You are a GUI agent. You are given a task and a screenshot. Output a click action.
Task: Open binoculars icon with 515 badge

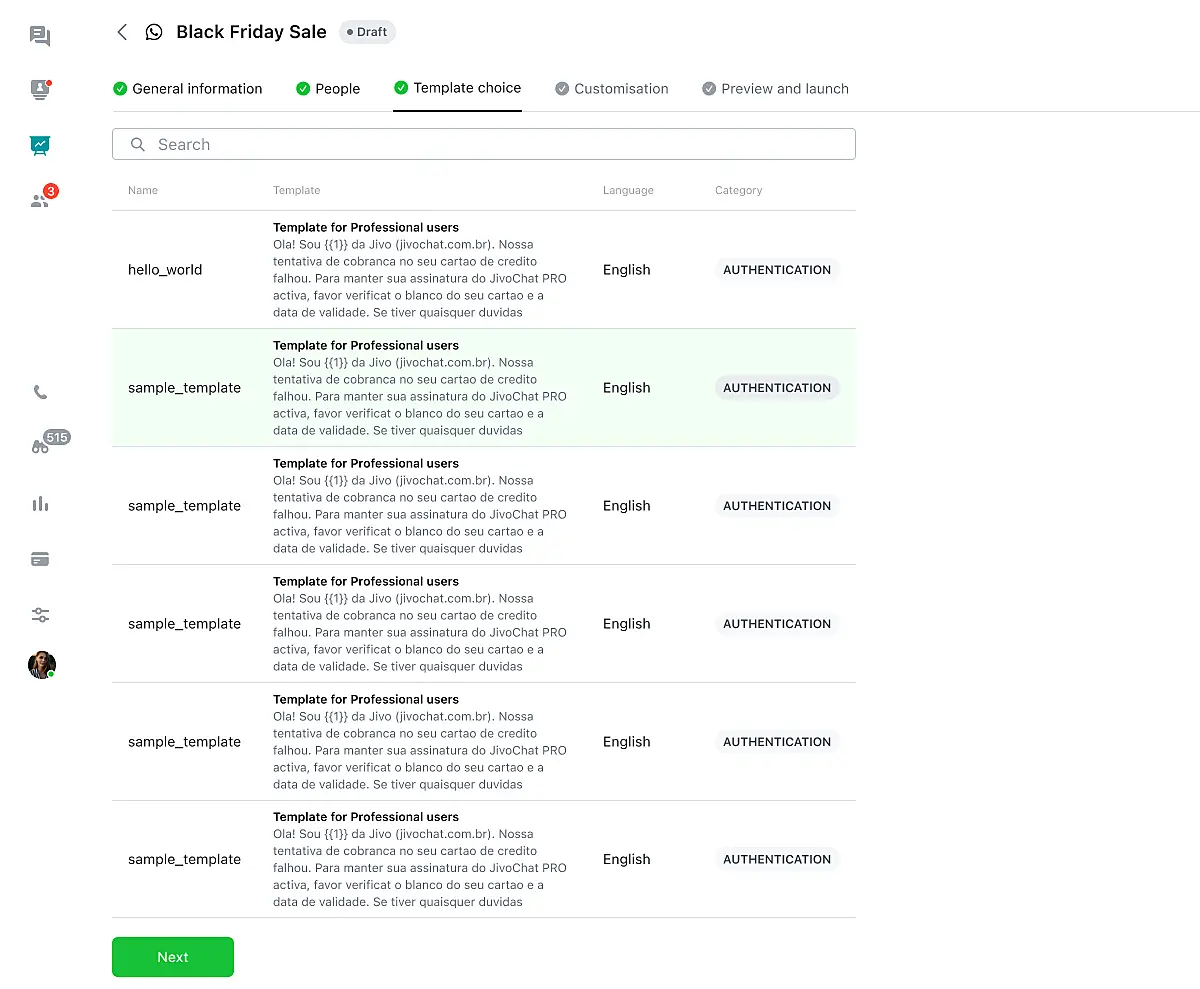tap(40, 447)
